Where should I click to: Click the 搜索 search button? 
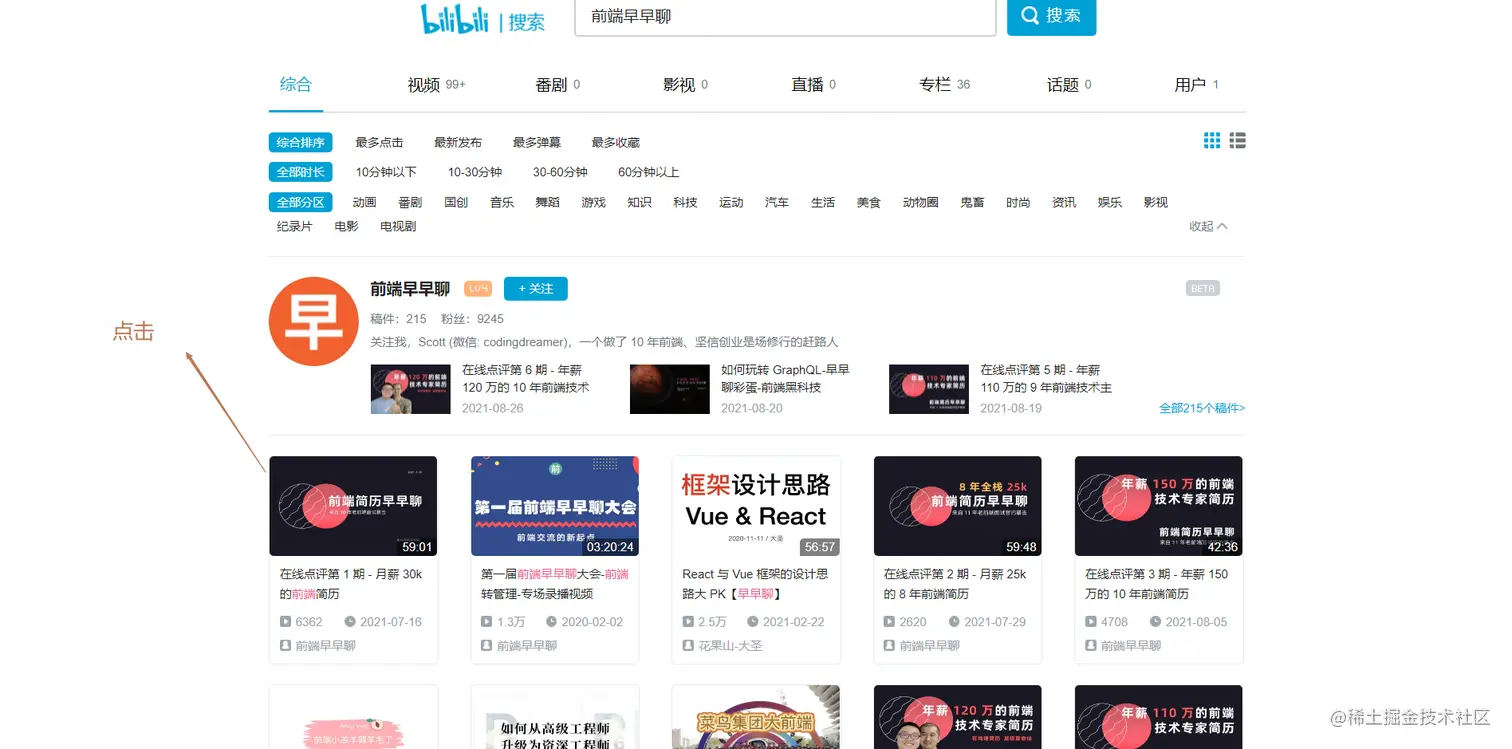click(x=1051, y=16)
